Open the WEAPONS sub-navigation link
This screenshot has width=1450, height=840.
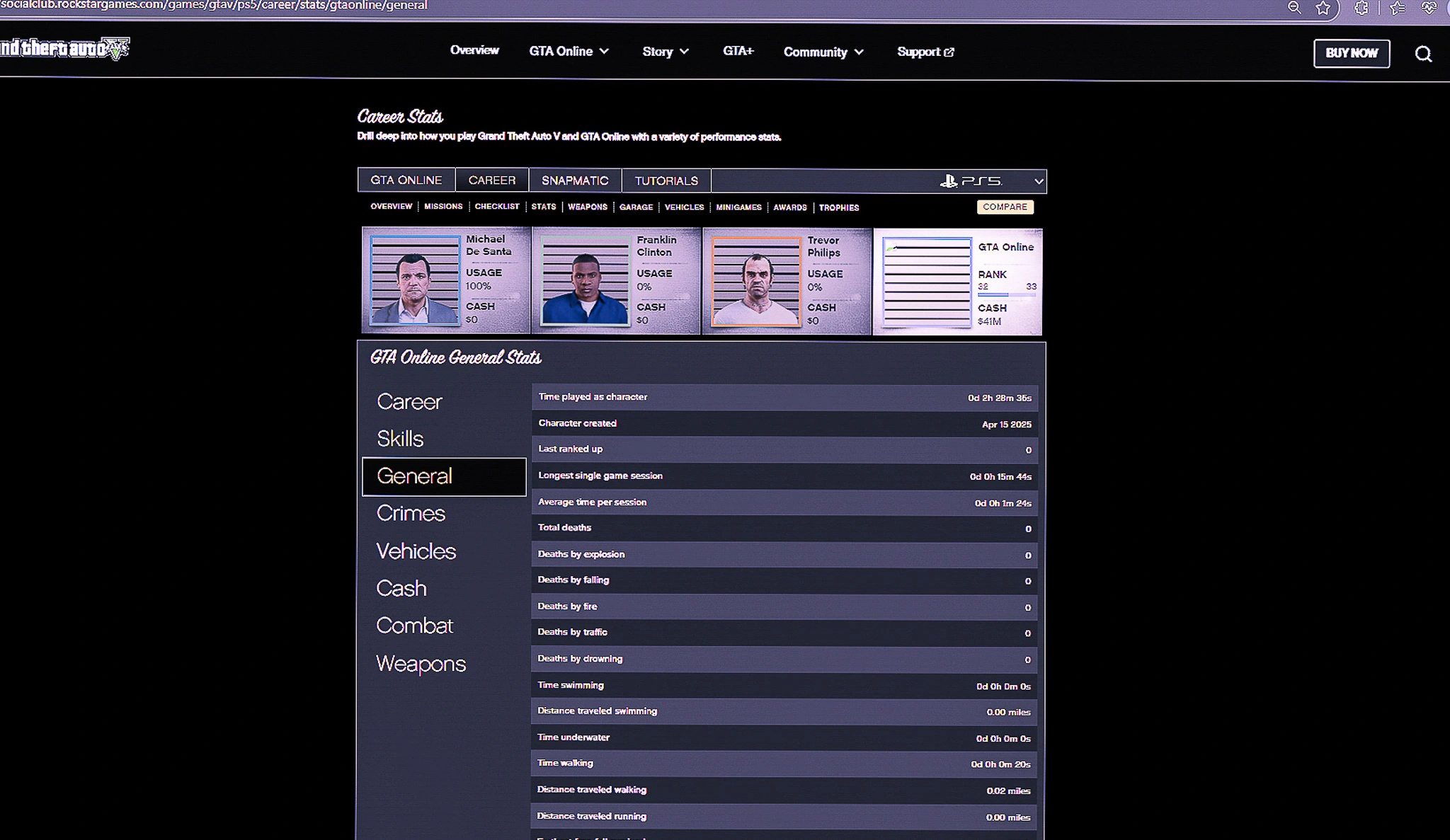coord(587,207)
